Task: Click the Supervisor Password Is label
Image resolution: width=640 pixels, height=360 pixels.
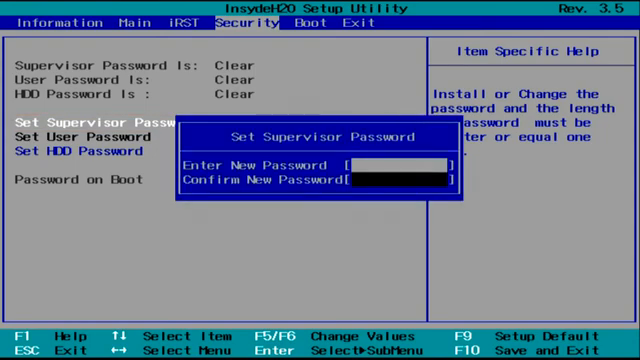Action: pyautogui.click(x=106, y=66)
